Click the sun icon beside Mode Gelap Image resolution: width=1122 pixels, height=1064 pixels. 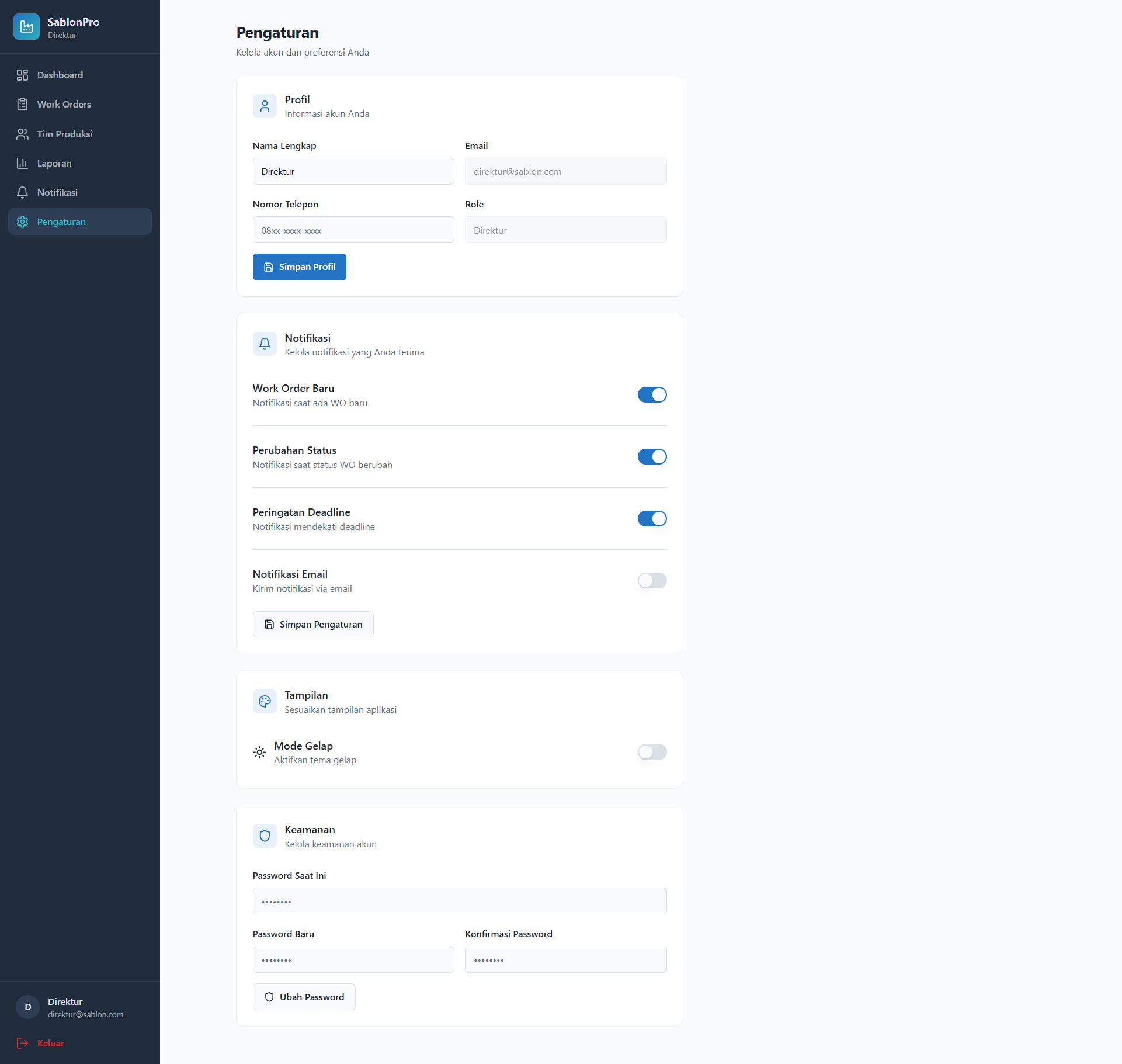tap(259, 752)
